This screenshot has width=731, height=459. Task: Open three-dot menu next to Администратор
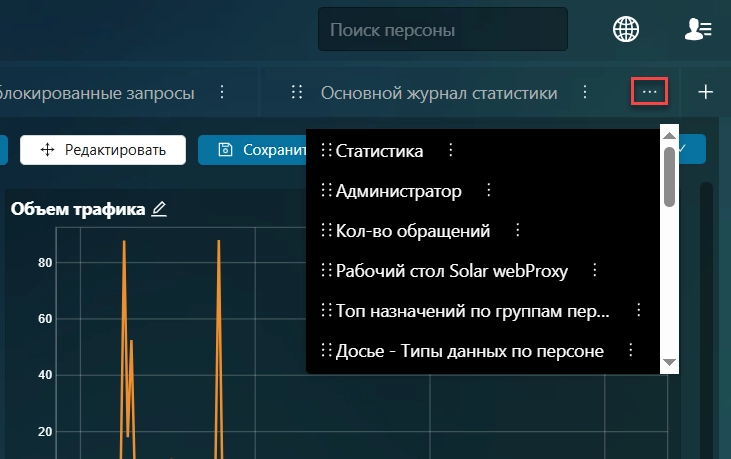(x=488, y=190)
